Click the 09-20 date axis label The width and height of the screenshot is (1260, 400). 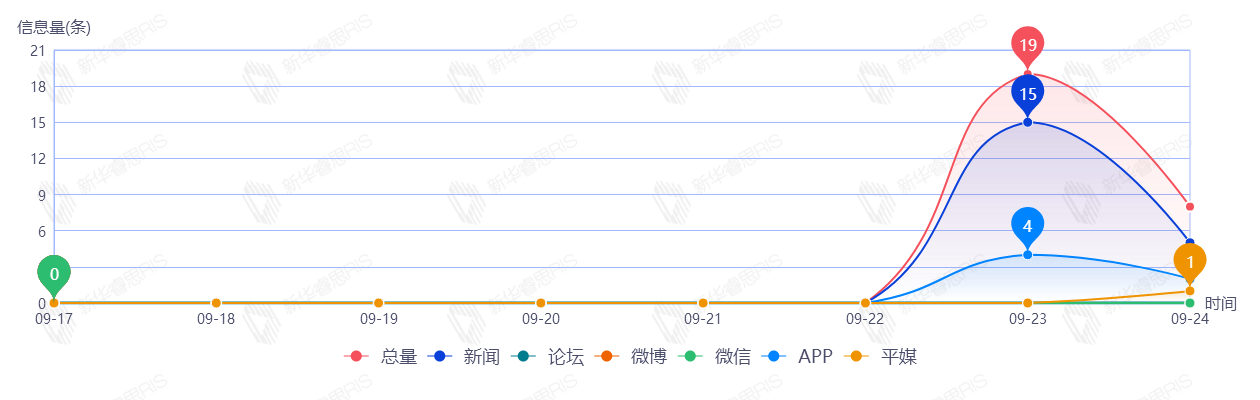(x=540, y=319)
